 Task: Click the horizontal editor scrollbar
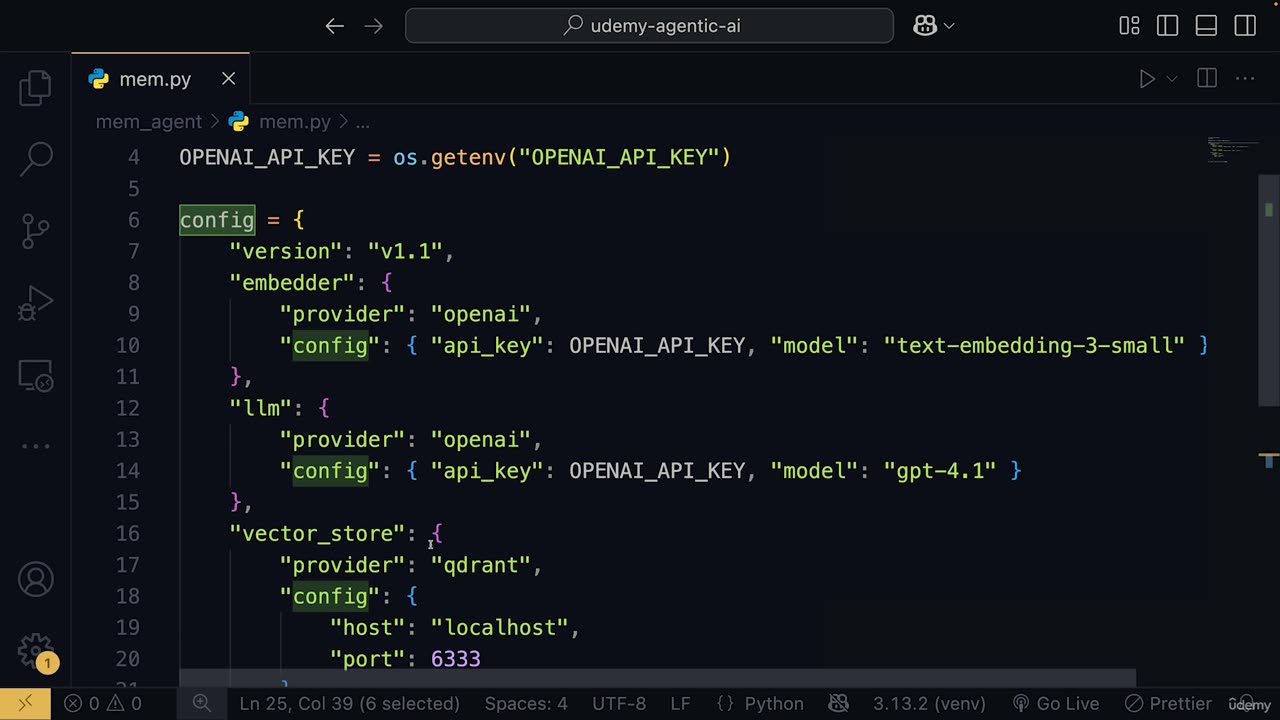pos(657,679)
